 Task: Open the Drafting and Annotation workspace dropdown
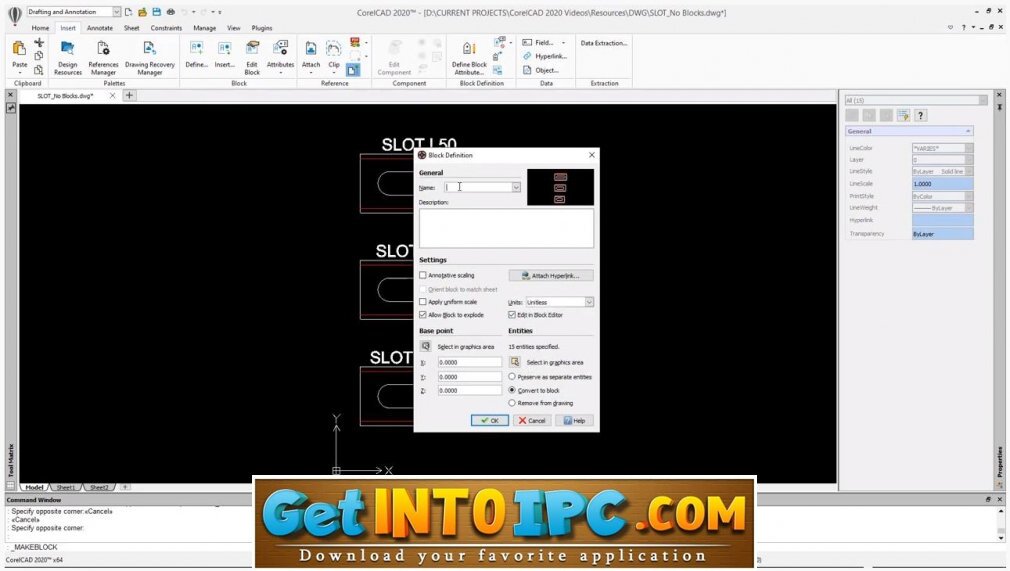tap(116, 12)
